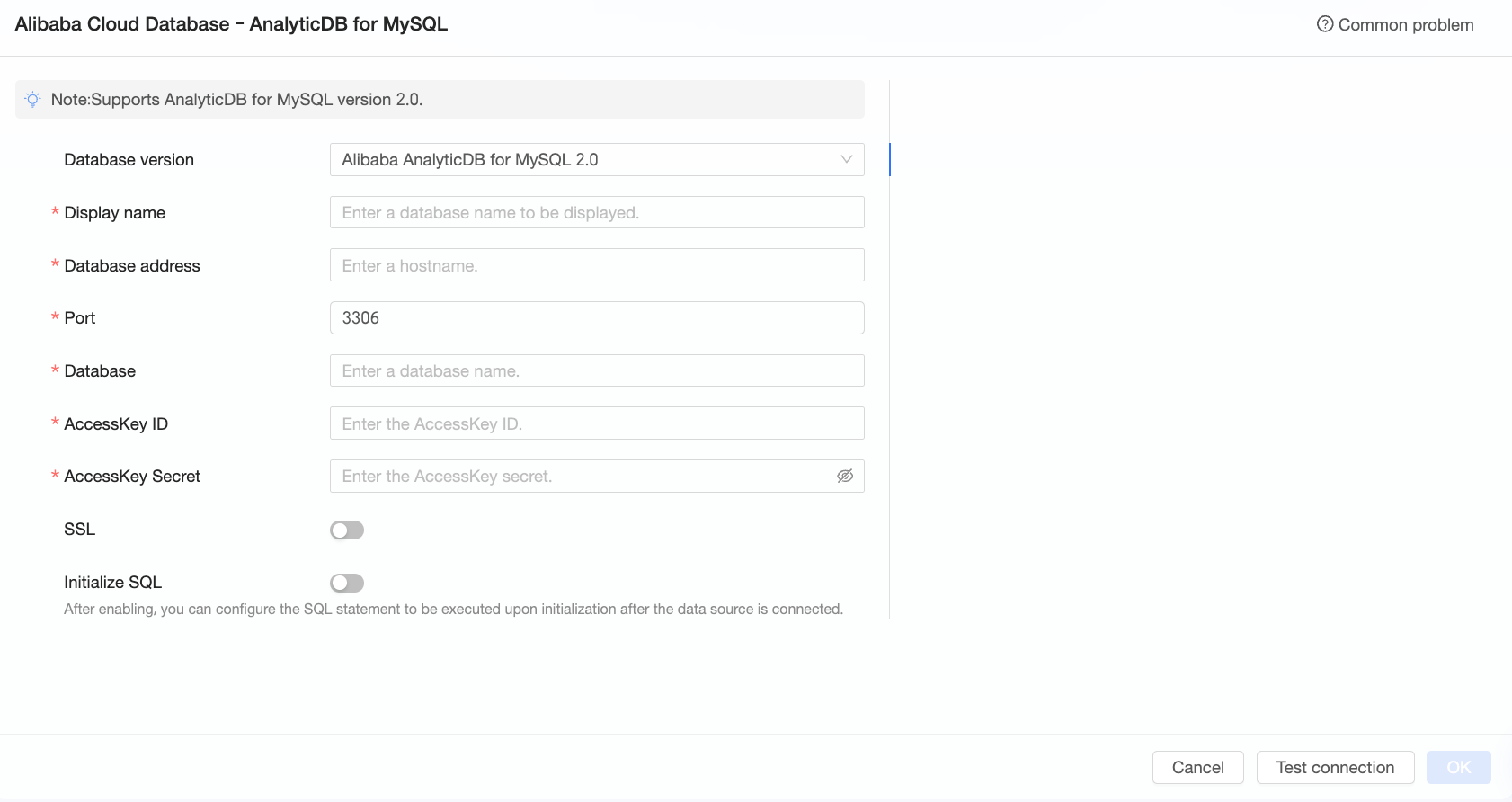Viewport: 1512px width, 802px height.
Task: Click the Initialize SQL description text
Action: point(453,610)
